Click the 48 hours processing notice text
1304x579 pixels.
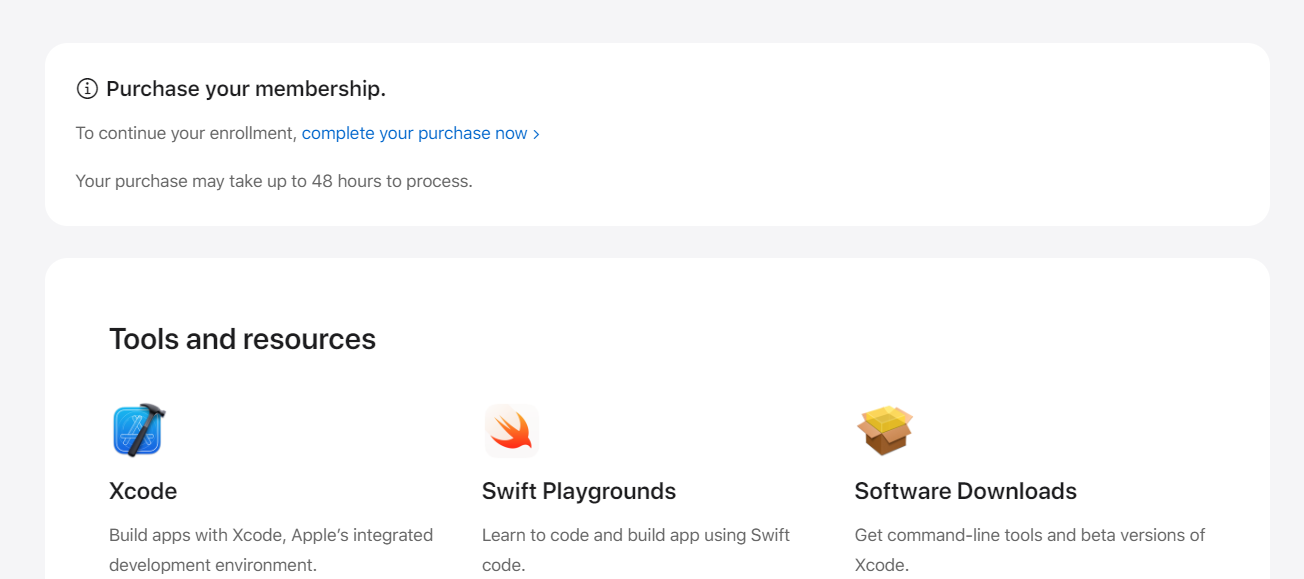[273, 181]
